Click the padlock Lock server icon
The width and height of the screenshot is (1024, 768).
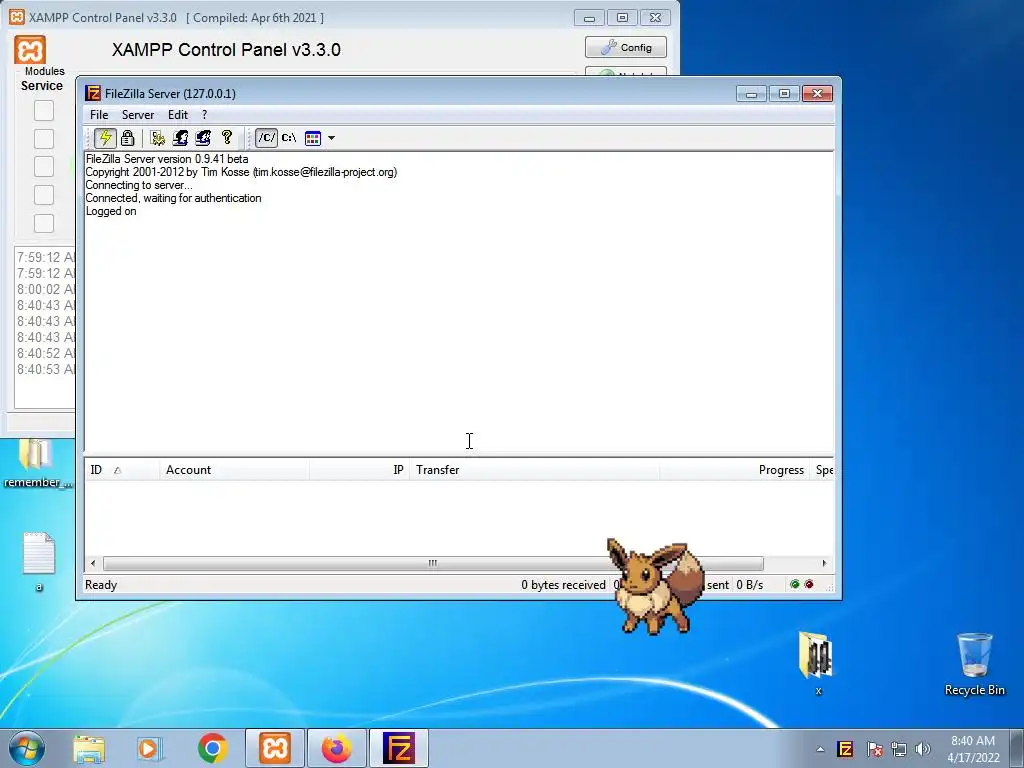(127, 138)
